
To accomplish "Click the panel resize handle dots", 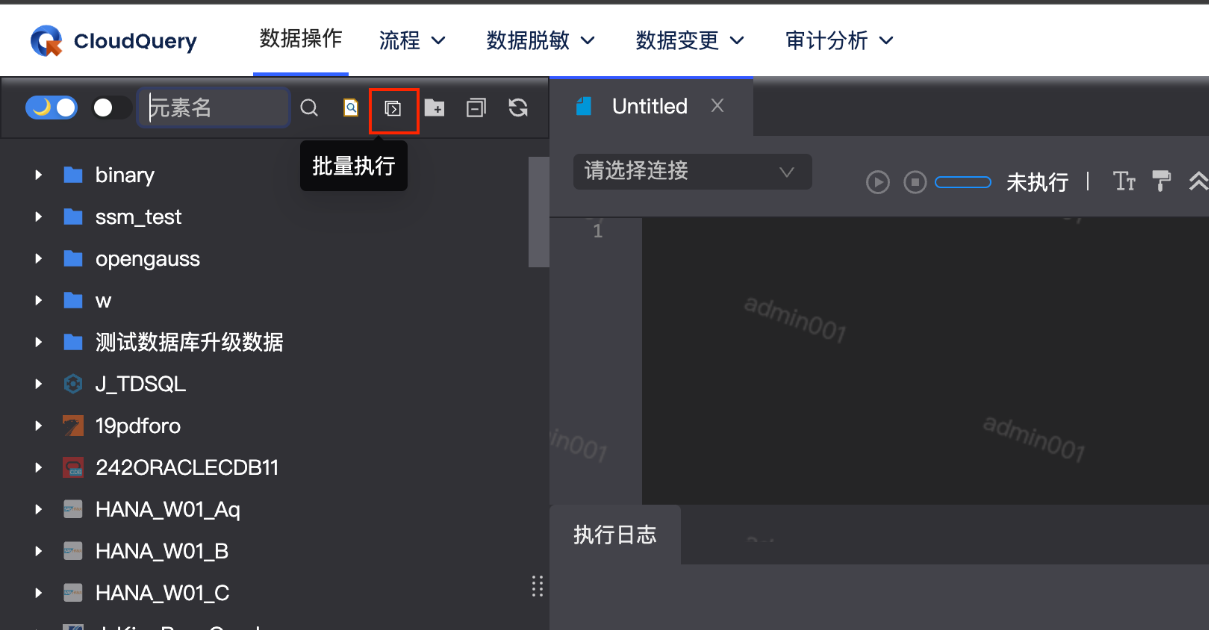I will click(x=537, y=586).
